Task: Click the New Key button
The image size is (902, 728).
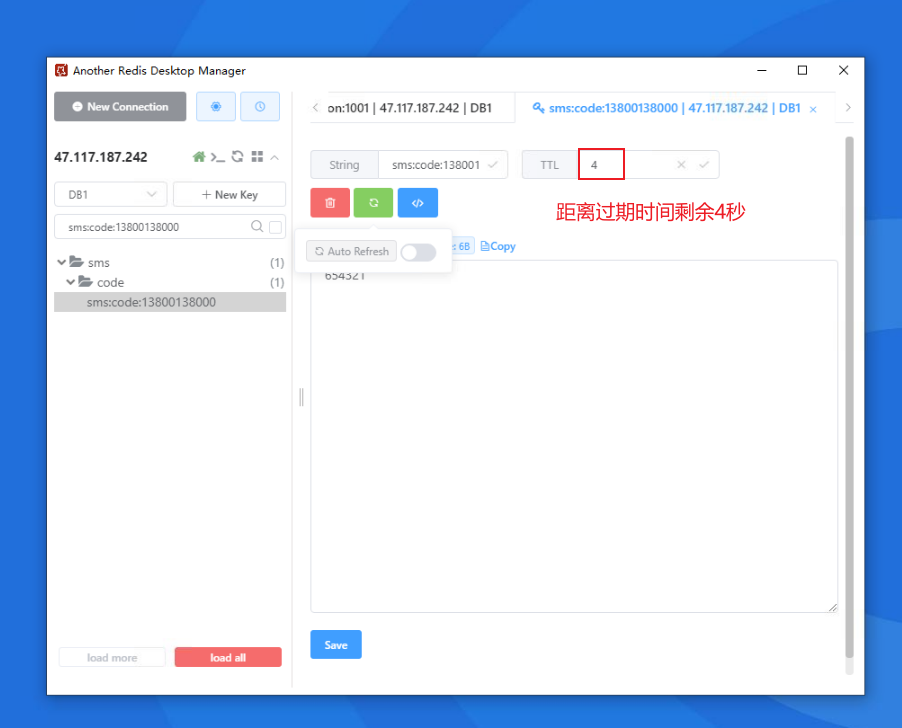Action: (230, 194)
